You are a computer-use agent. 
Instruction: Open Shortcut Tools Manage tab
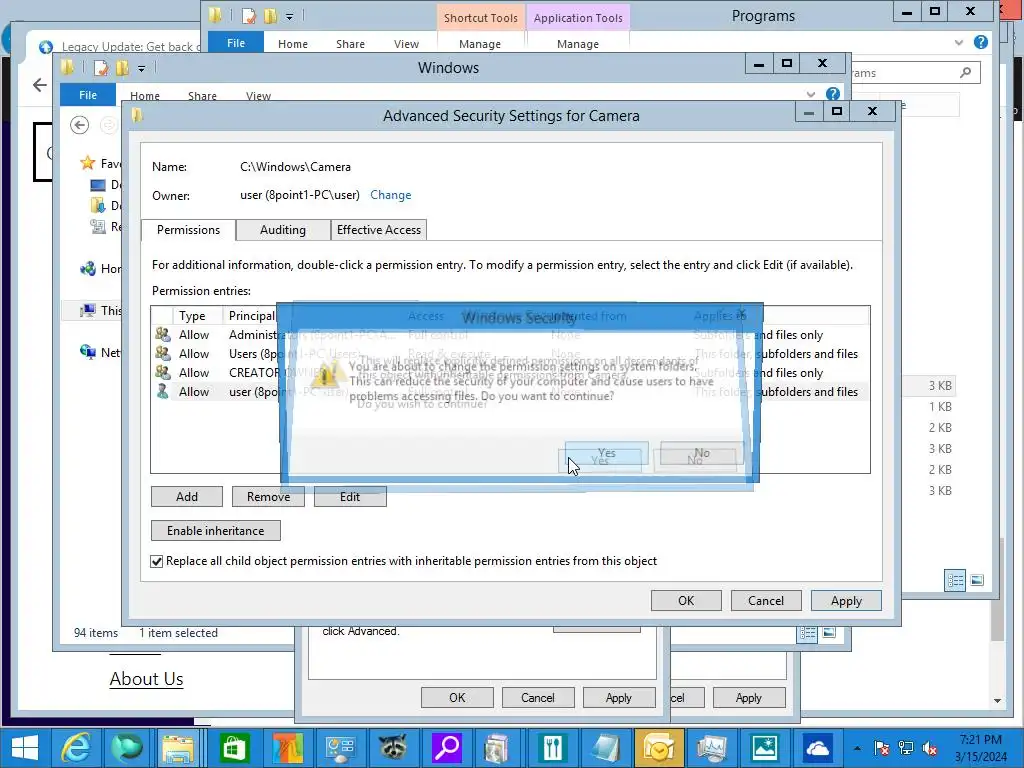(x=480, y=44)
